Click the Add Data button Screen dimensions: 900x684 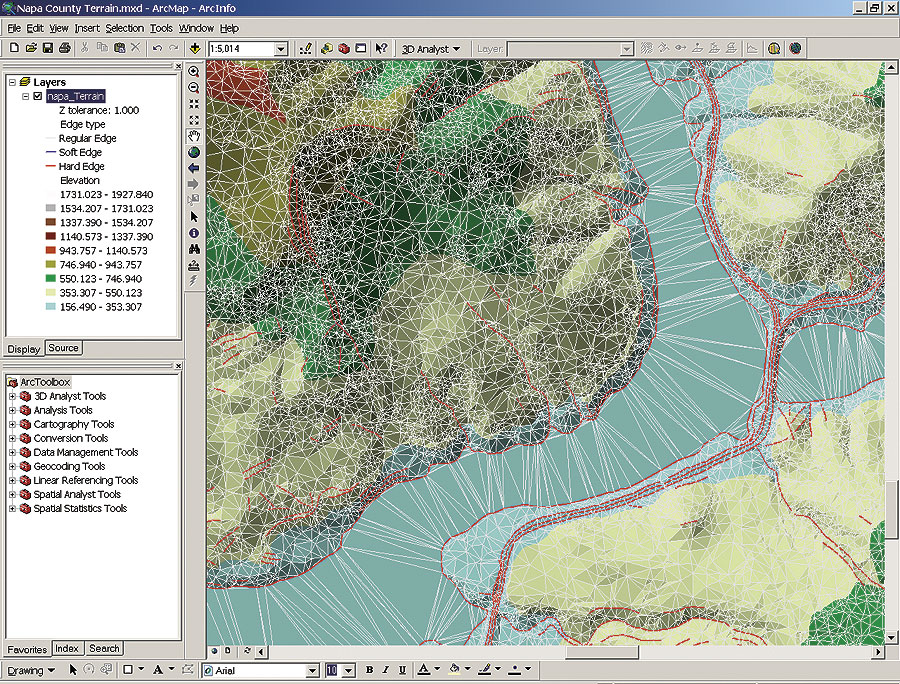[195, 48]
